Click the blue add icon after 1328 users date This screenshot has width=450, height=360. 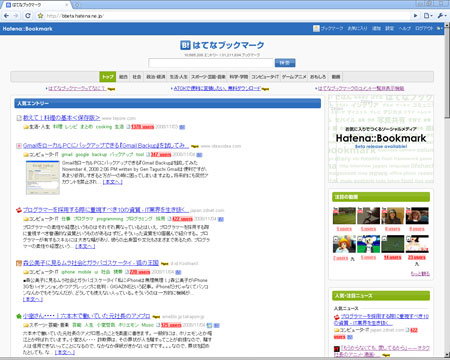tap(182, 127)
